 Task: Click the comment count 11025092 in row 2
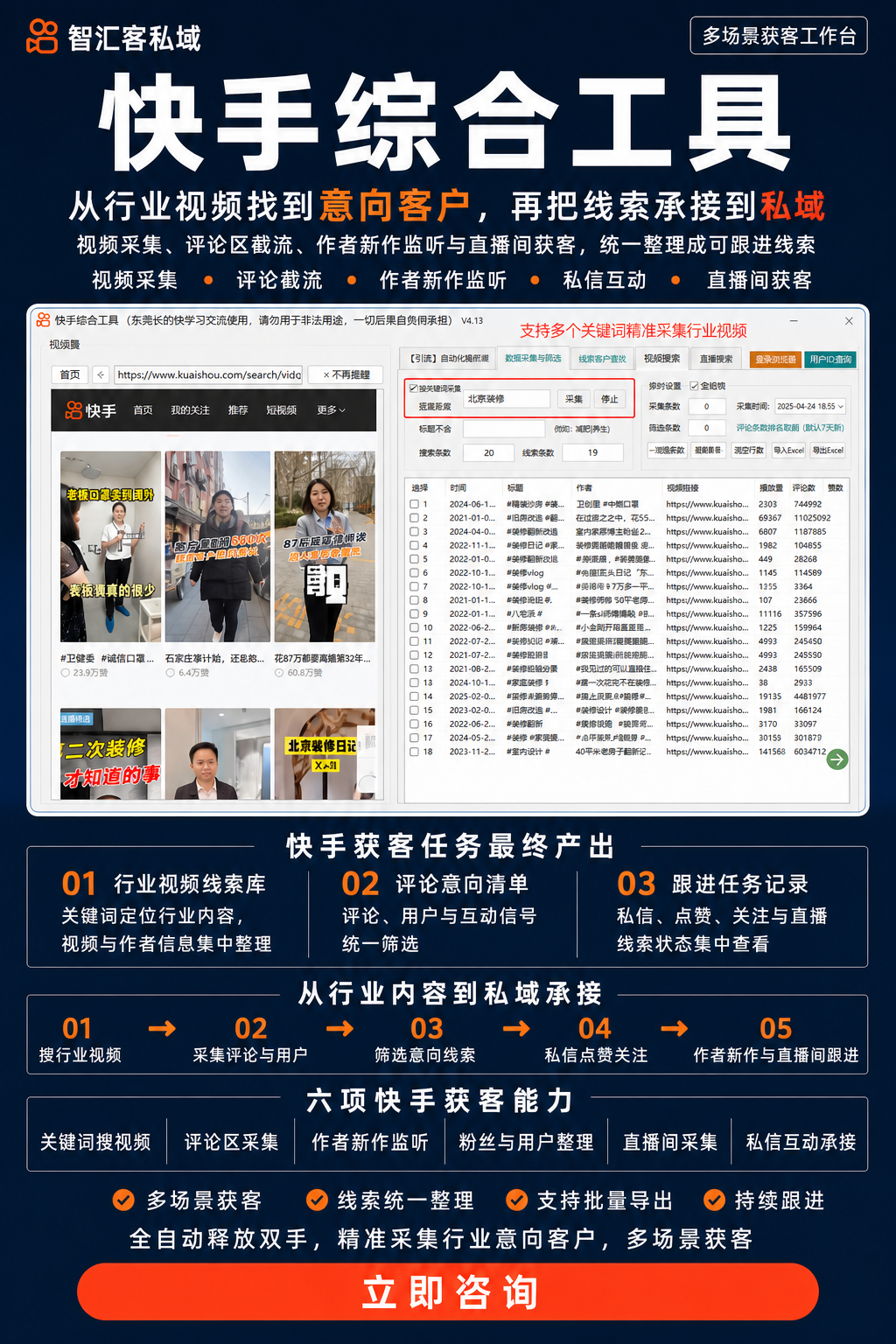(x=812, y=518)
